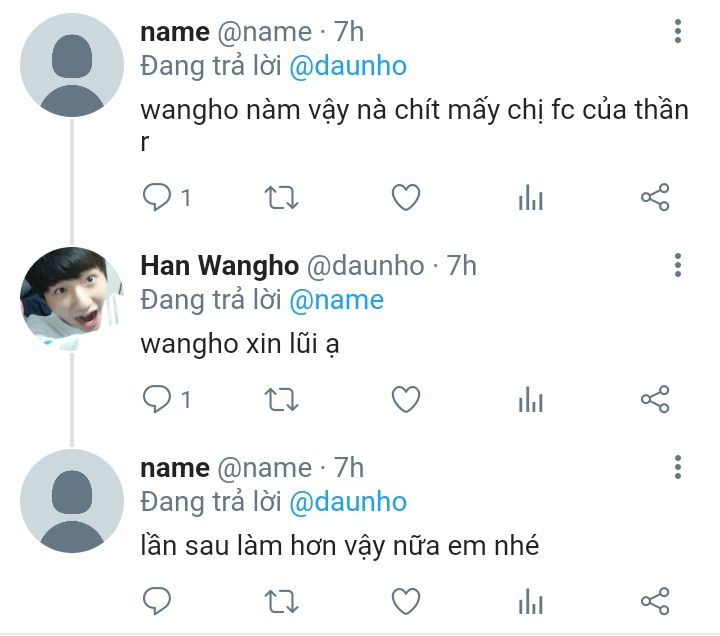The image size is (720, 636).
Task: Reply to the last tweet 'lần sau làm hơn'
Action: point(157,601)
